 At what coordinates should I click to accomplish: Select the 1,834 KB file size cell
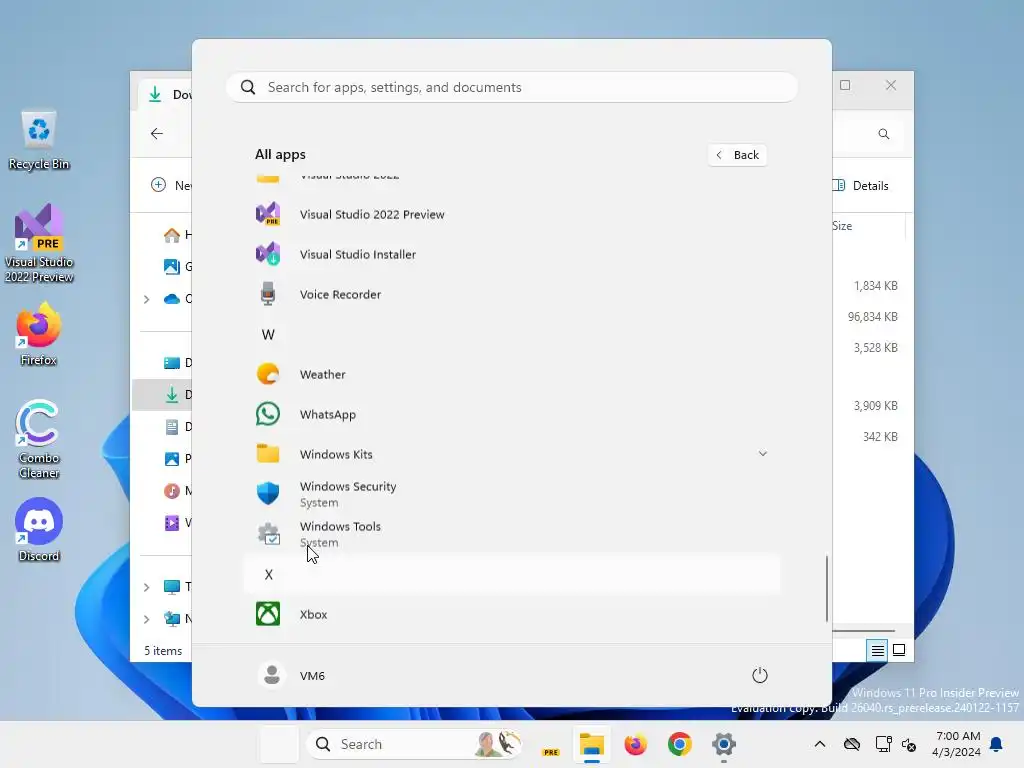point(875,285)
